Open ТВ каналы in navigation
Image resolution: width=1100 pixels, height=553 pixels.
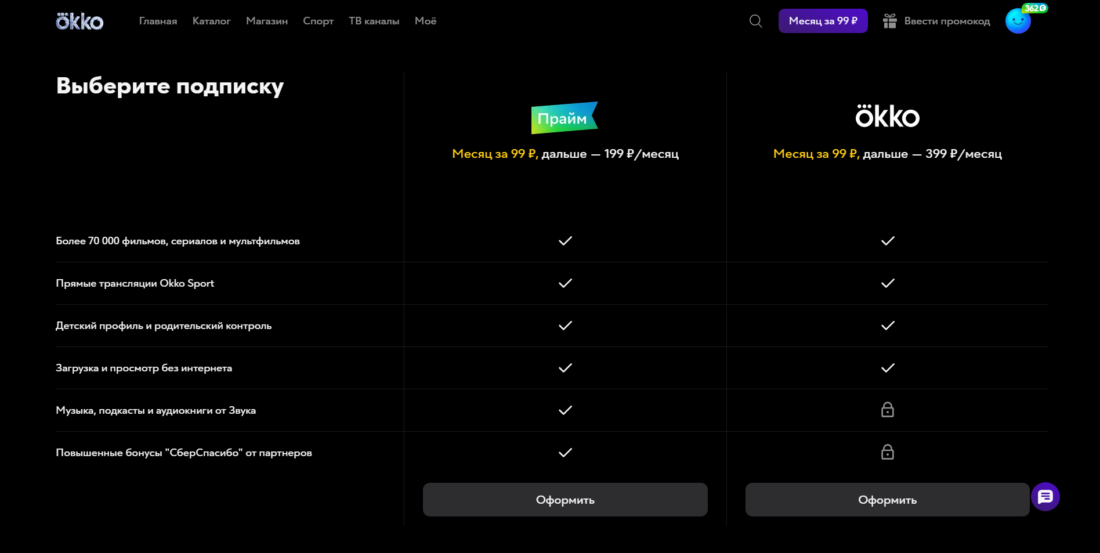click(374, 21)
